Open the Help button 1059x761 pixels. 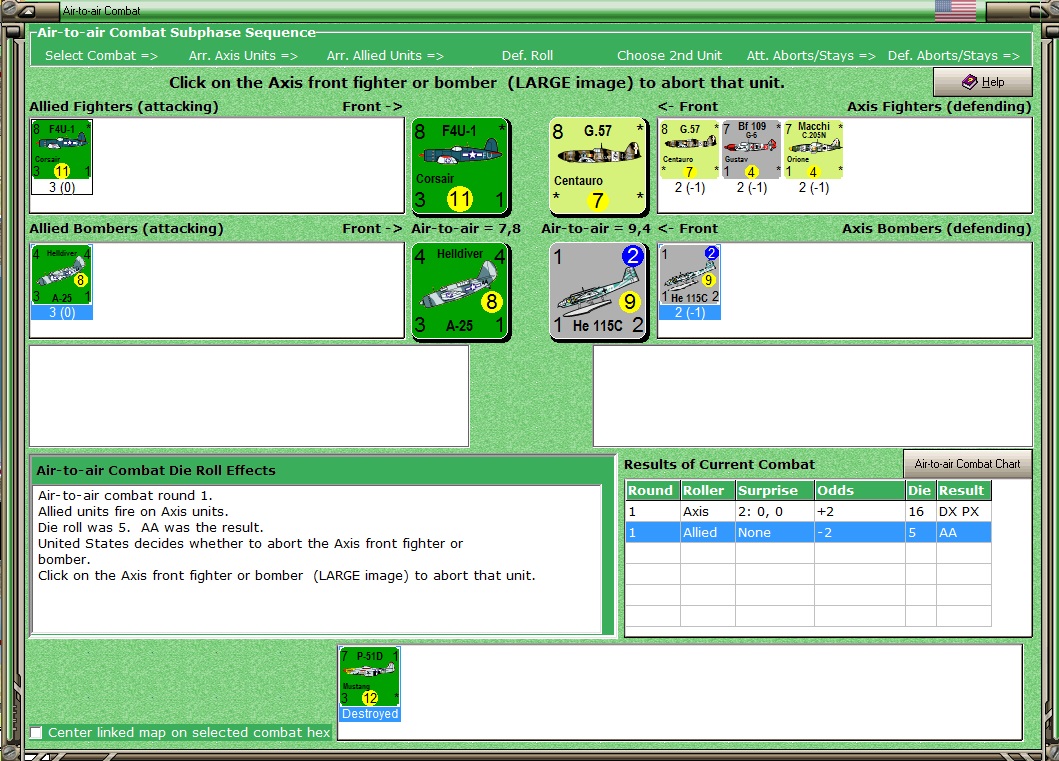[x=983, y=82]
